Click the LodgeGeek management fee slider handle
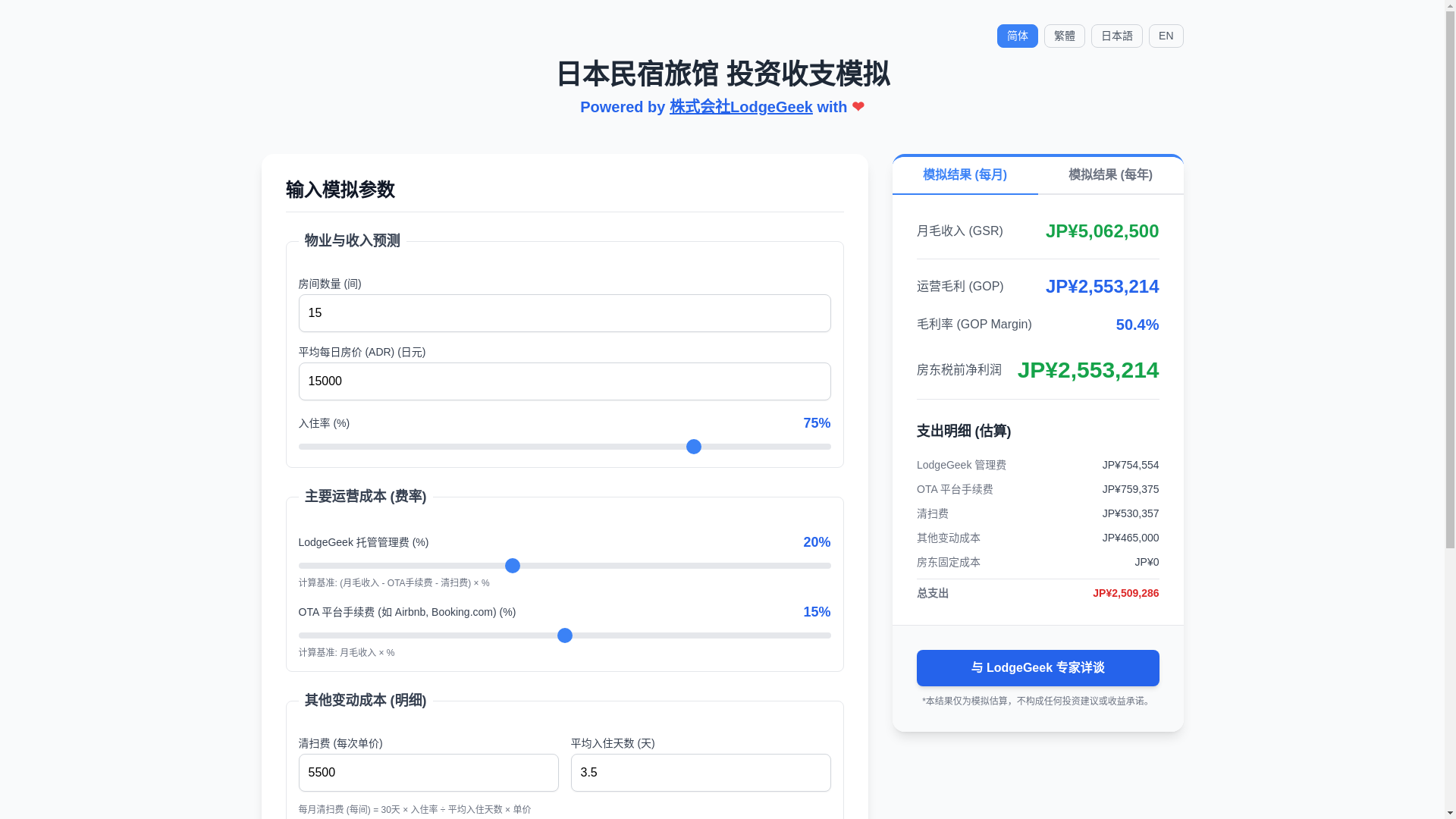 click(513, 566)
